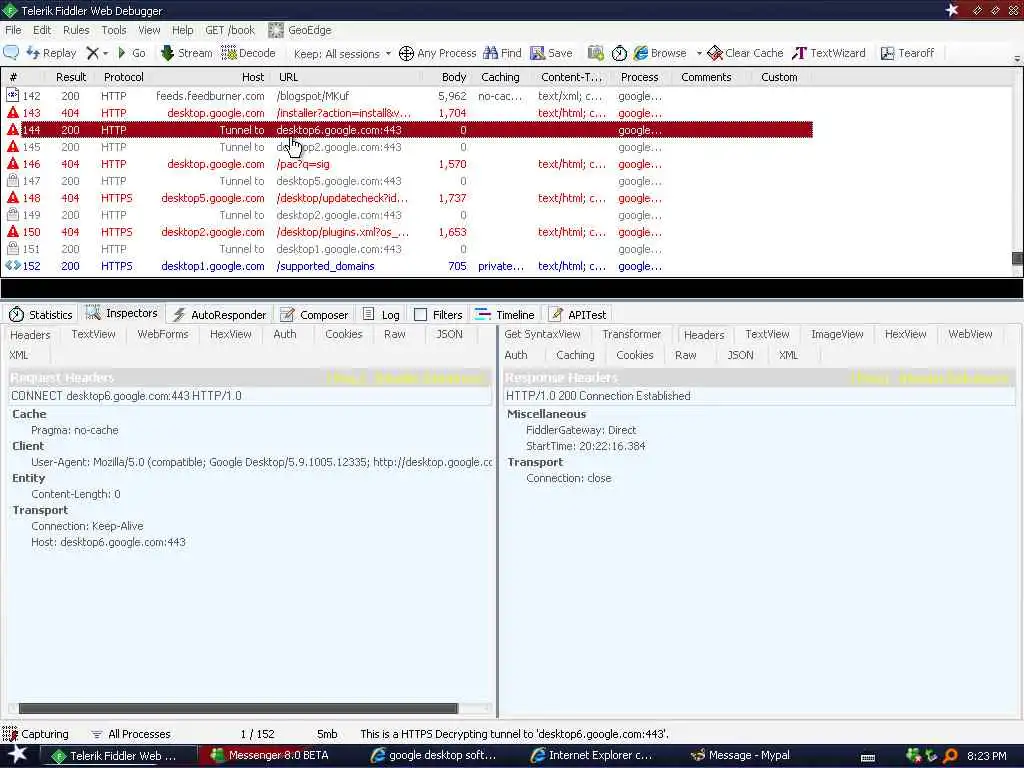Click the Remove X icon in toolbar
The width and height of the screenshot is (1024, 768).
pyautogui.click(x=92, y=53)
